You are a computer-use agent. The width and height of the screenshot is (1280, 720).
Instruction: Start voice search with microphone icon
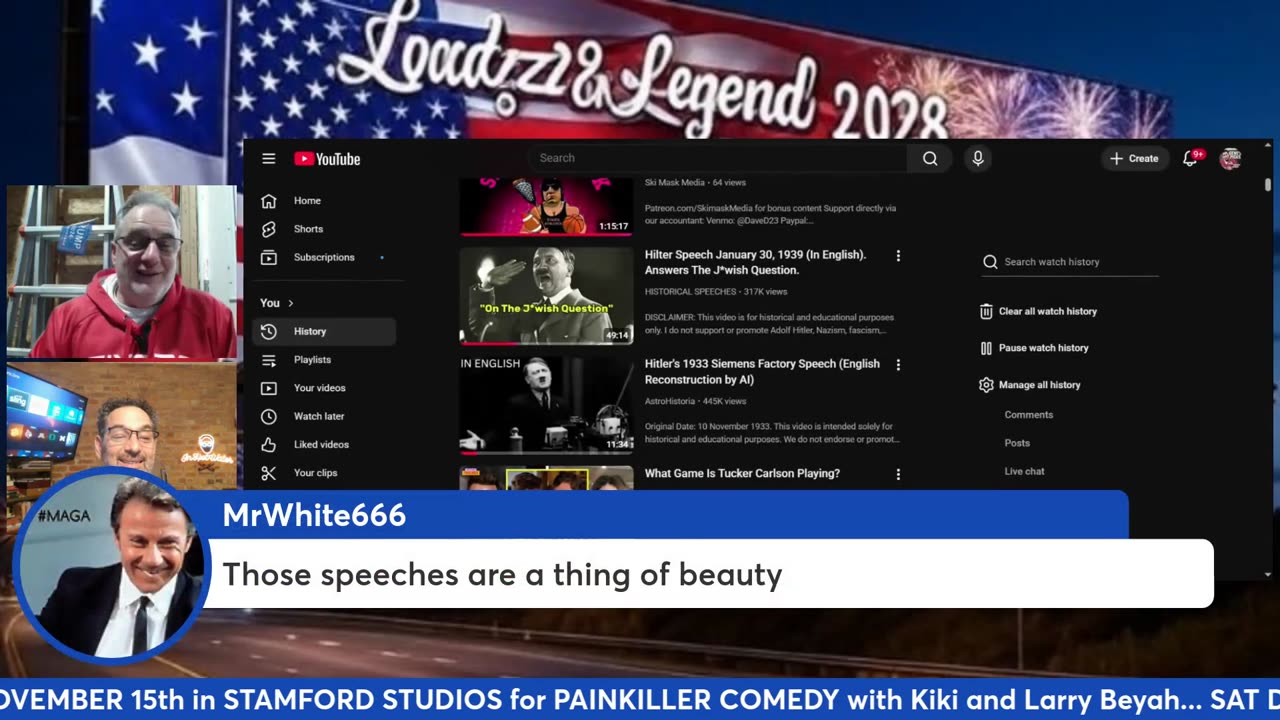pos(978,158)
